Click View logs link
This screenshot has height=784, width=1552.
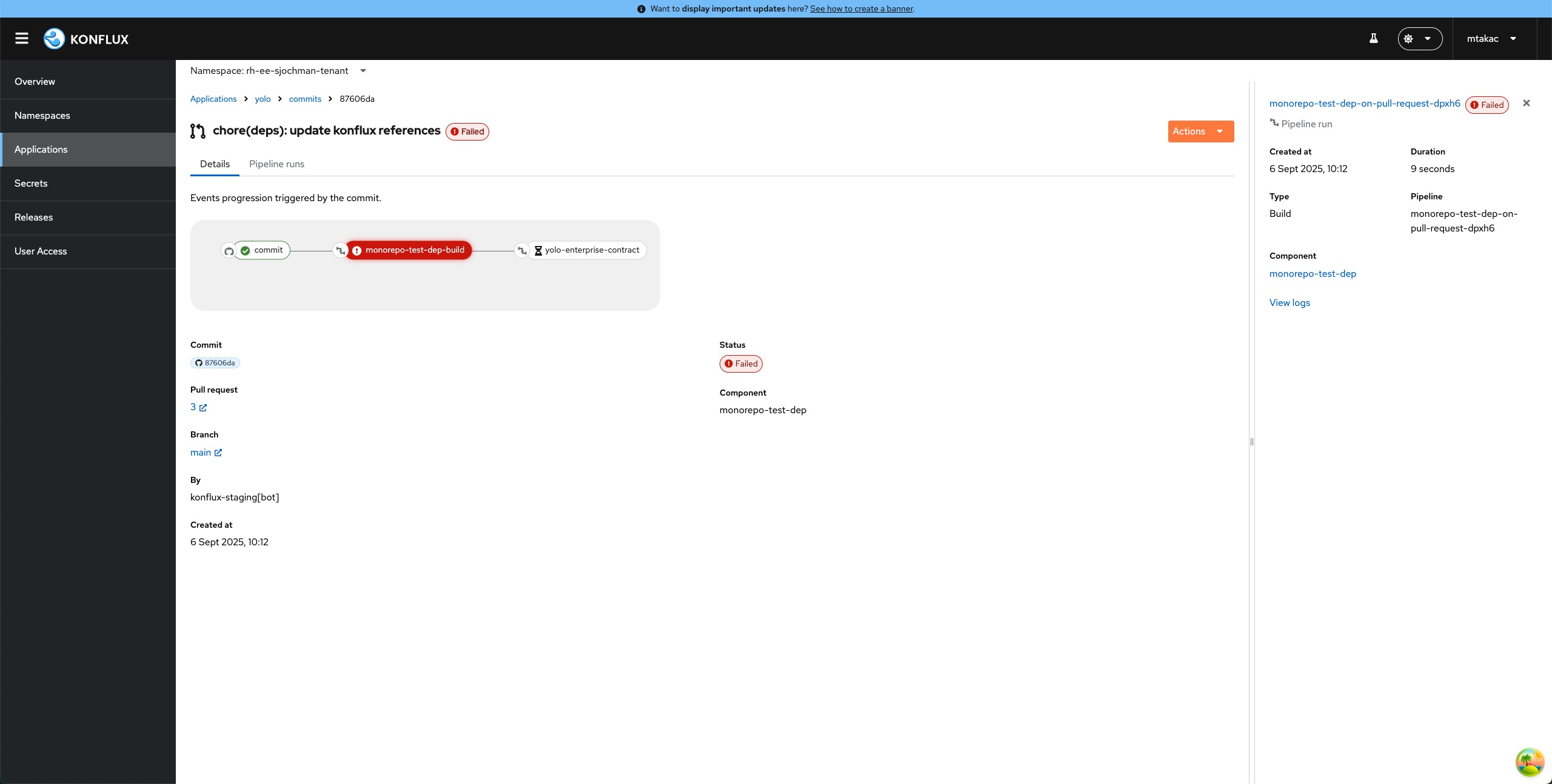[x=1289, y=303]
